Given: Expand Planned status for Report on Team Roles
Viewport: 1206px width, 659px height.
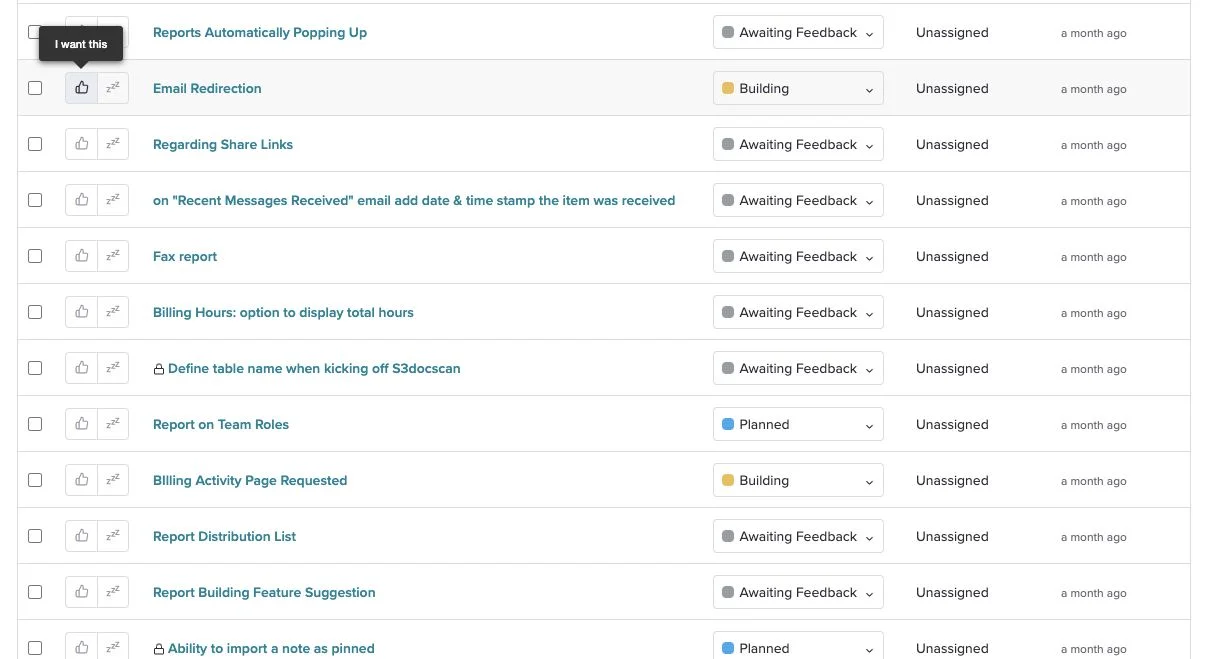Looking at the screenshot, I should tap(798, 424).
